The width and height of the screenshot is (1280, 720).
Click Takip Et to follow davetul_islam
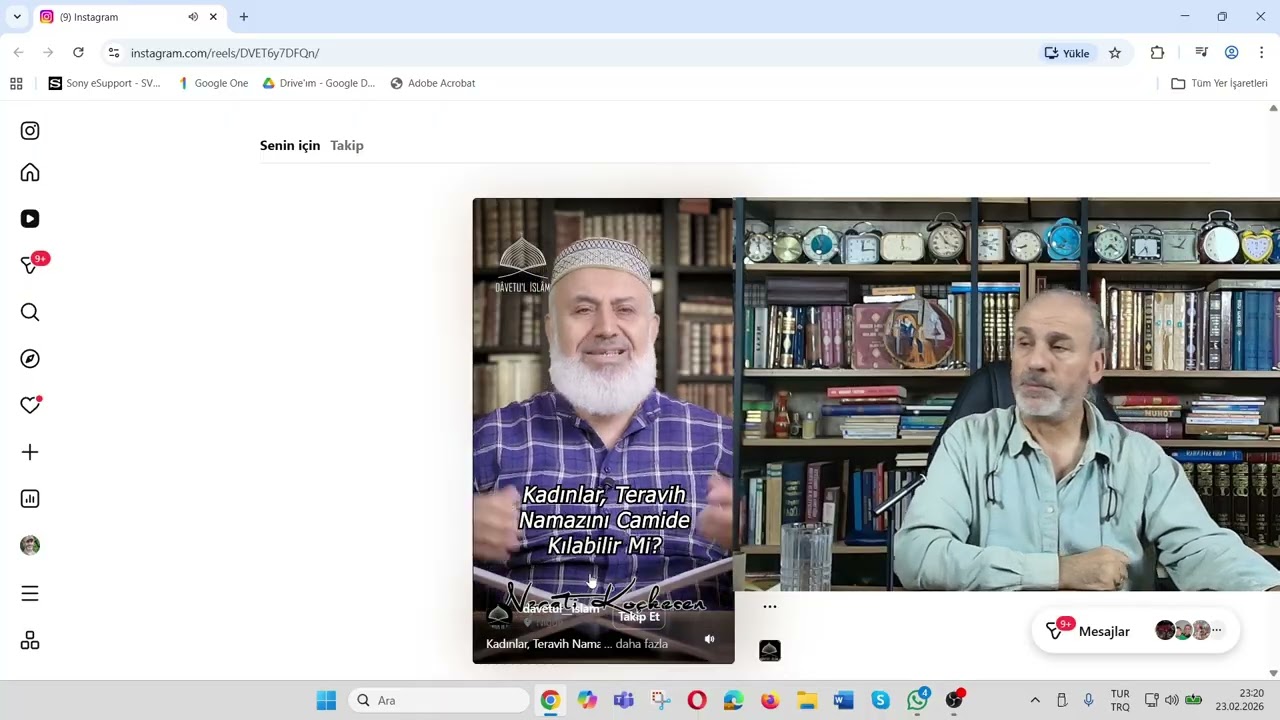(639, 617)
